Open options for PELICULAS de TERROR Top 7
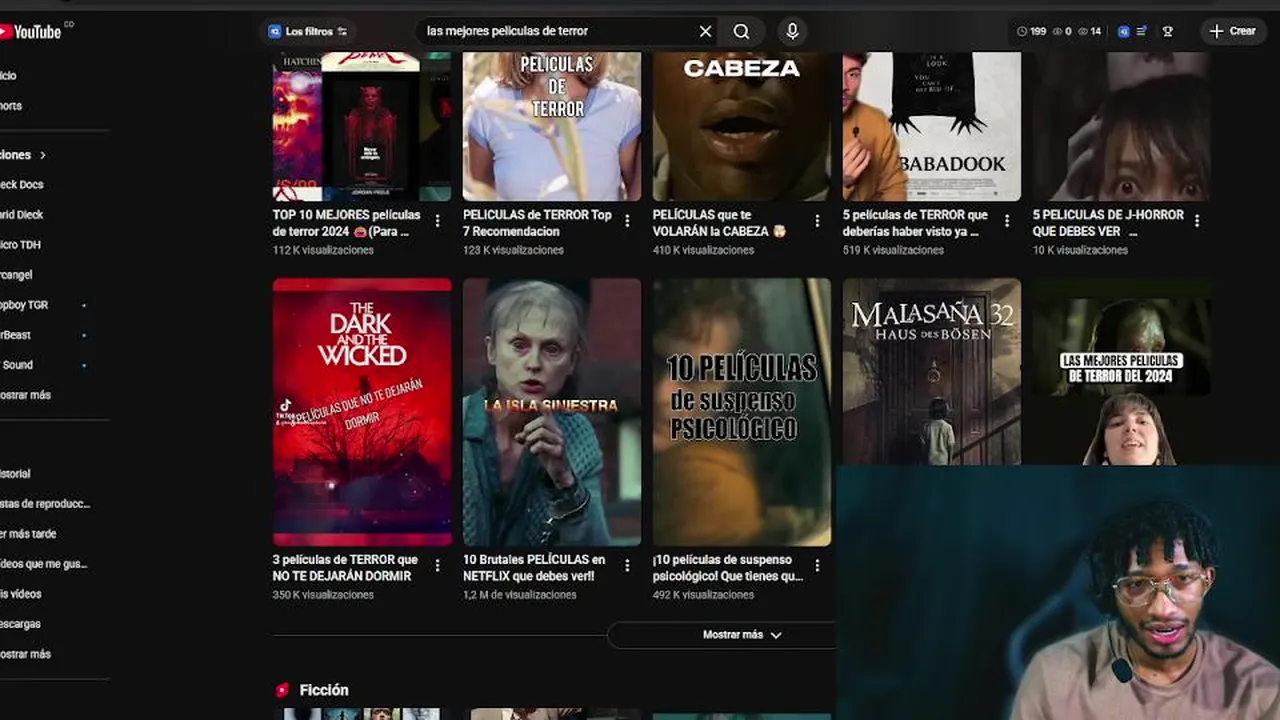The width and height of the screenshot is (1280, 720). [x=627, y=221]
